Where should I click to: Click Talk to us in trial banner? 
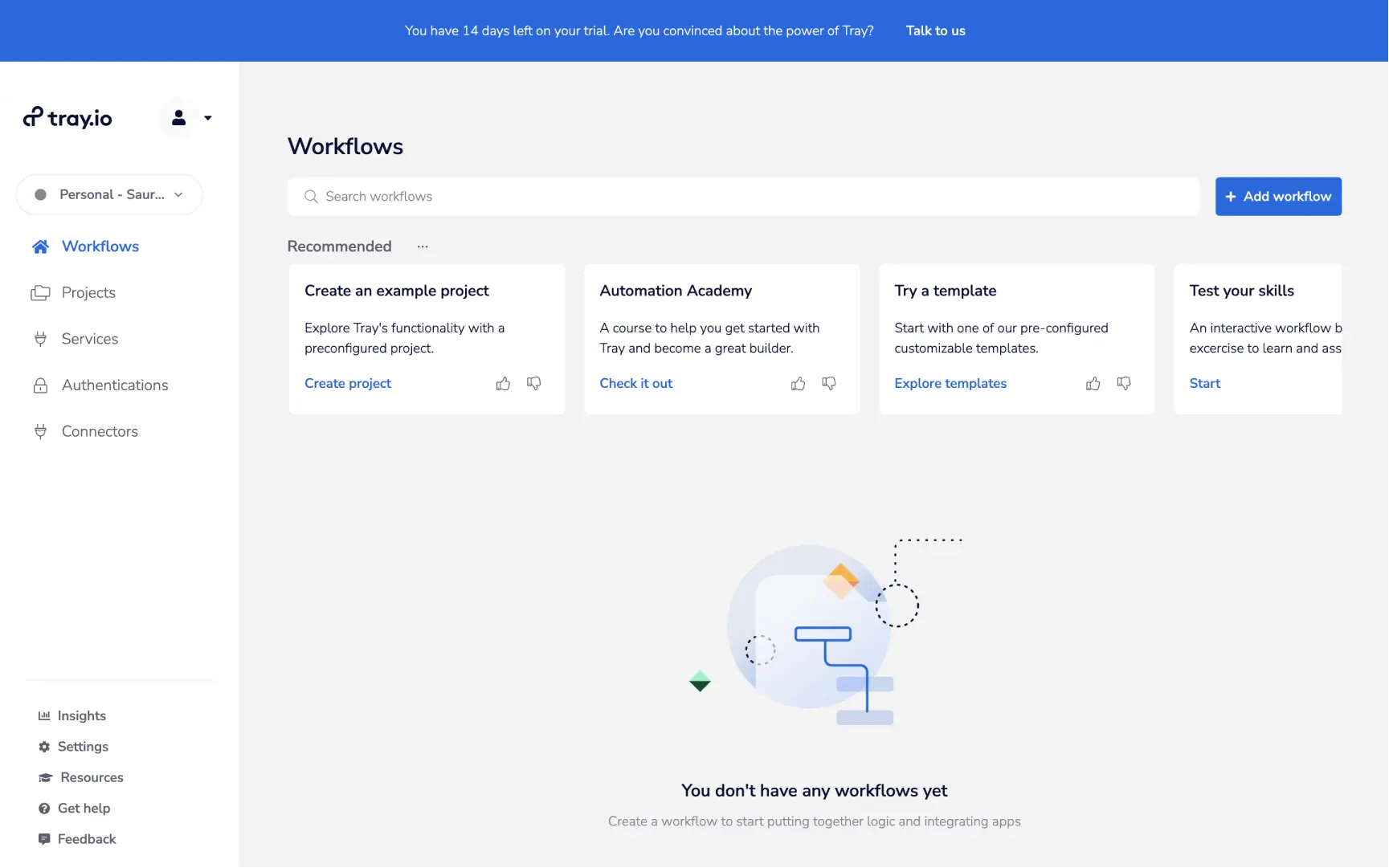coord(935,31)
